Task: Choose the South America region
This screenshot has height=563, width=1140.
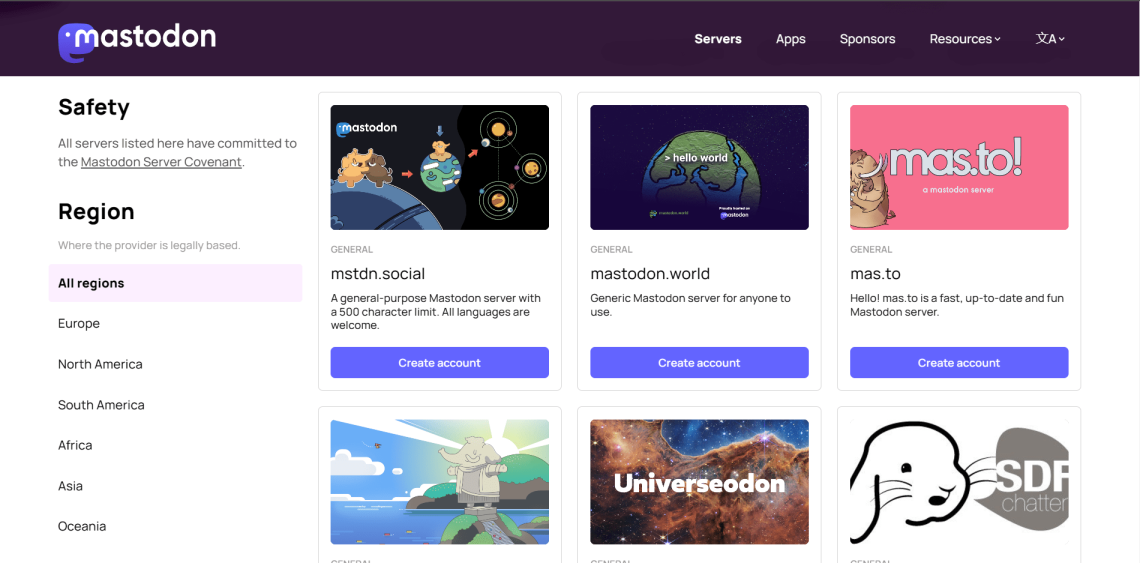Action: 175,405
